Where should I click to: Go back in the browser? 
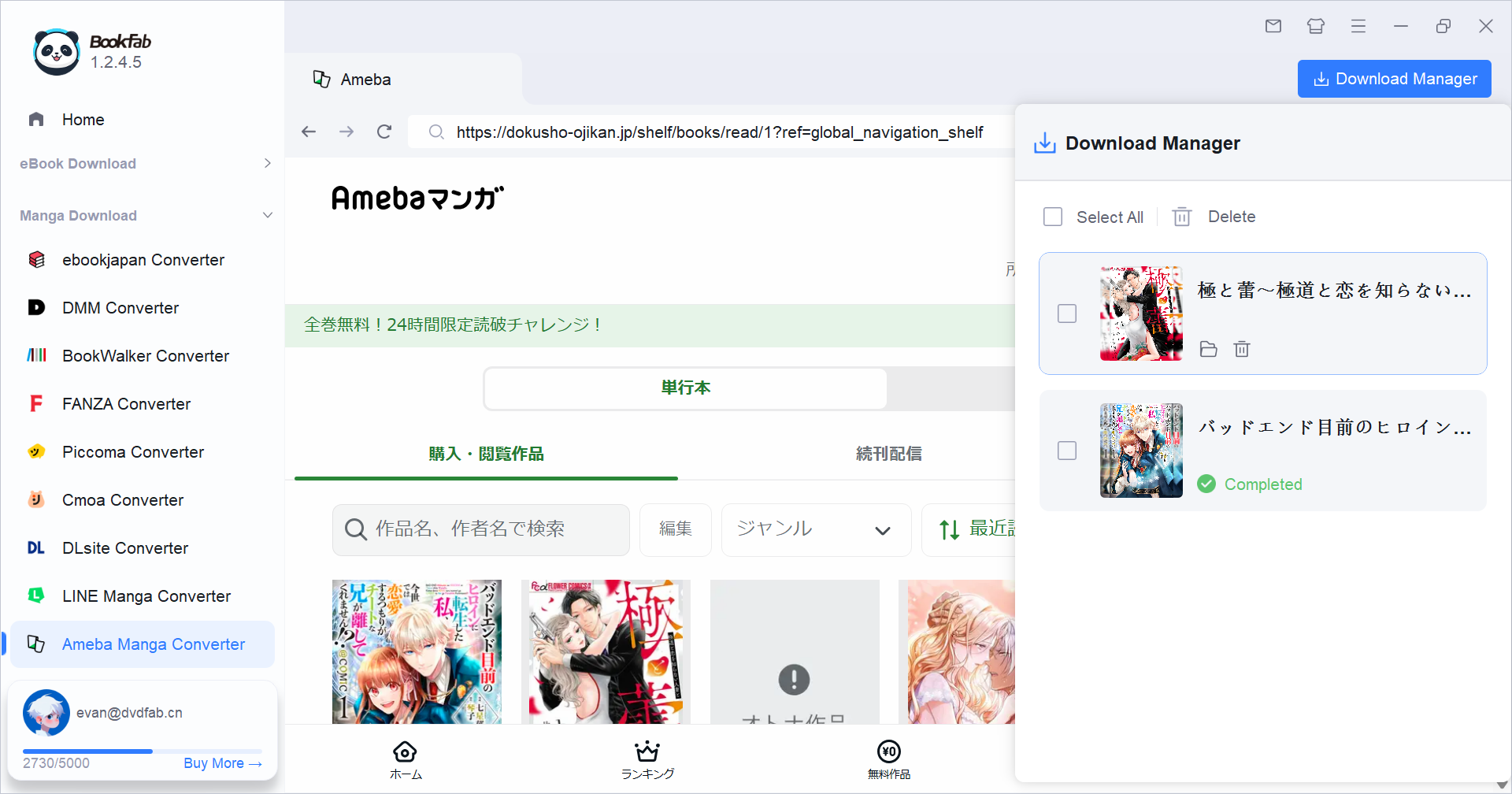coord(309,132)
